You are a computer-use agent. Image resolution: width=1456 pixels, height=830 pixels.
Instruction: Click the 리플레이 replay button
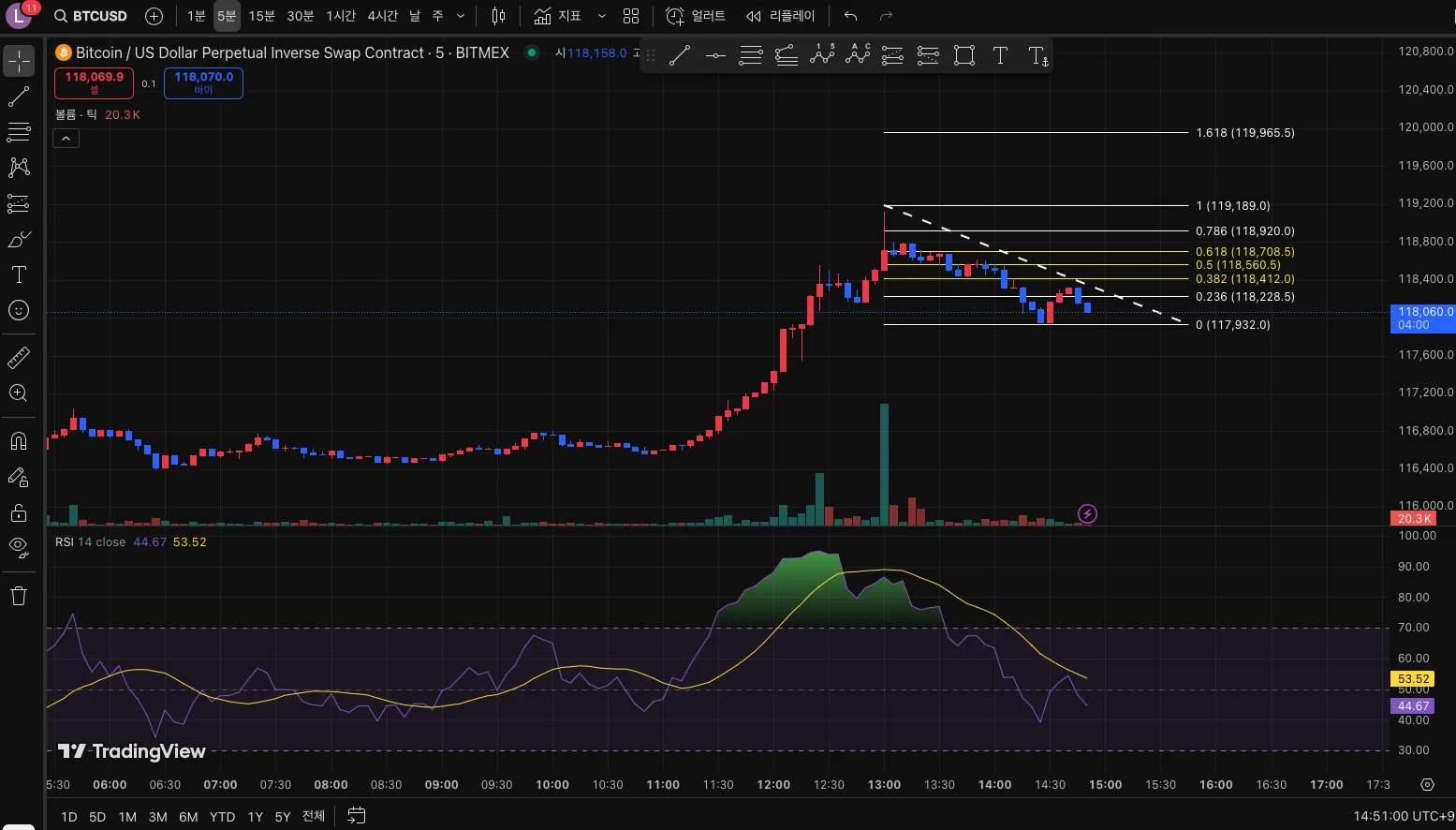(x=781, y=16)
